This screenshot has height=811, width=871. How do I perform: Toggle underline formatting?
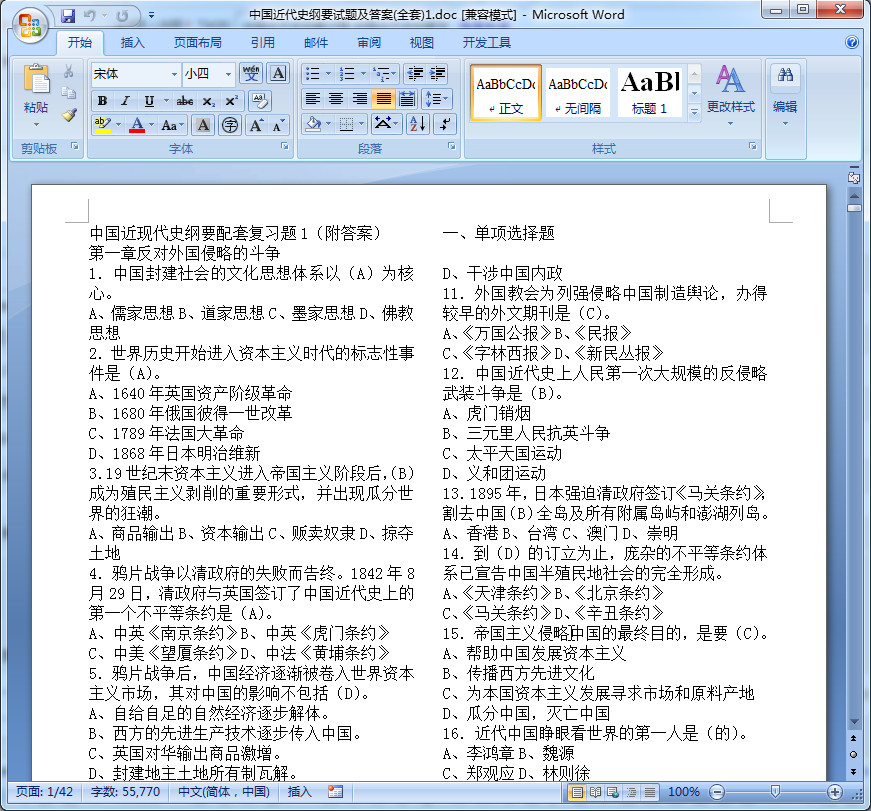point(149,101)
